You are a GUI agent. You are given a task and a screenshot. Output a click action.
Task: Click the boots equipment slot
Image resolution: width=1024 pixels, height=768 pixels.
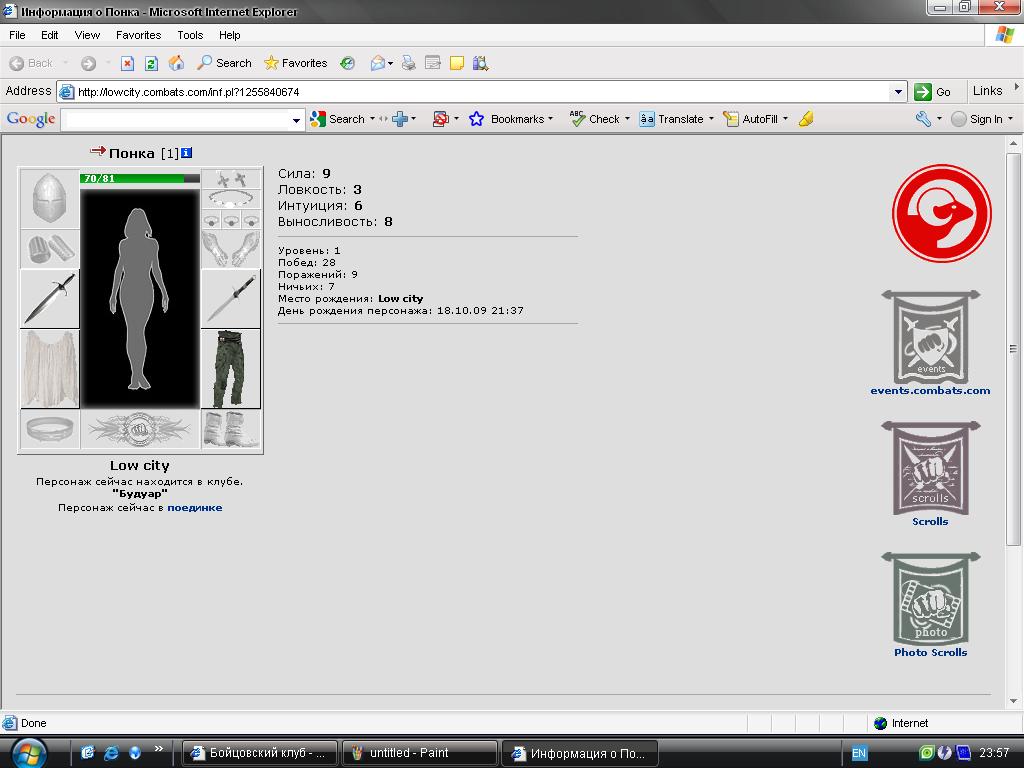[231, 429]
